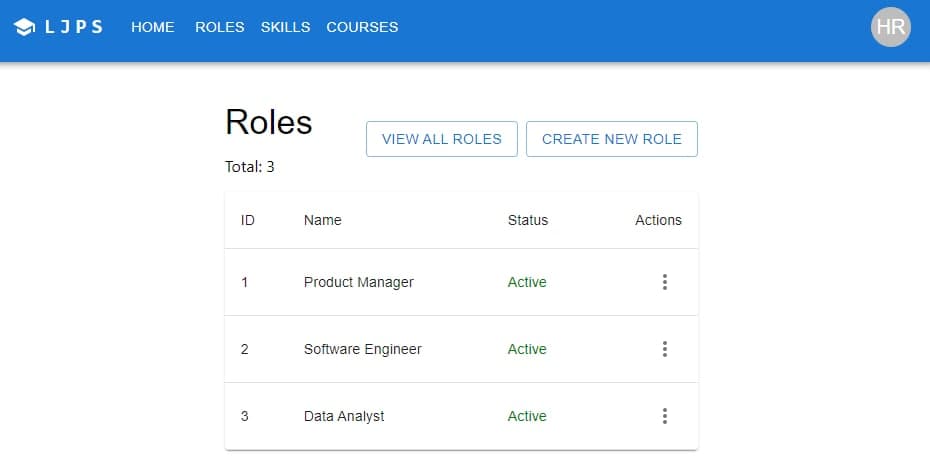The height and width of the screenshot is (461, 930).
Task: Navigate to the SKILLS section
Action: tap(285, 27)
